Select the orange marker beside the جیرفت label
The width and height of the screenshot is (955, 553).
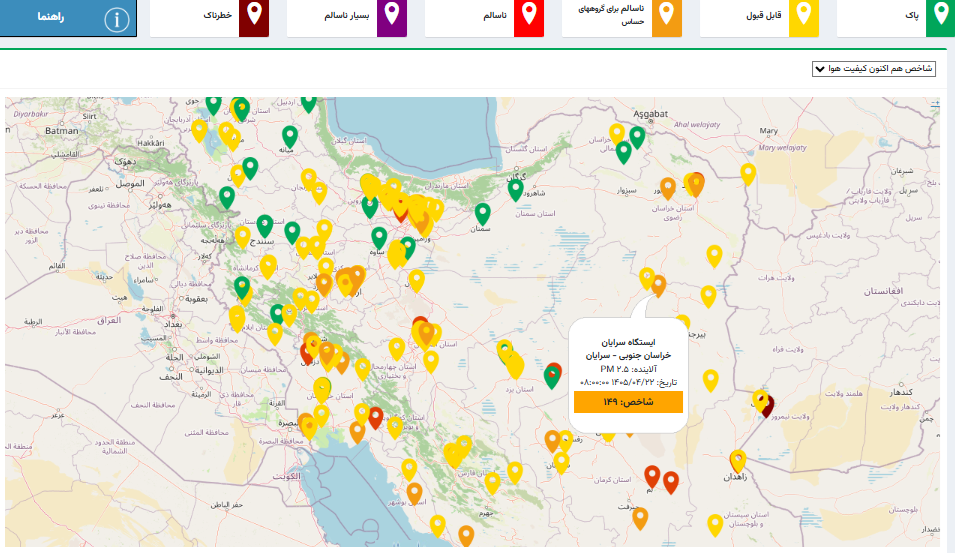click(x=640, y=518)
